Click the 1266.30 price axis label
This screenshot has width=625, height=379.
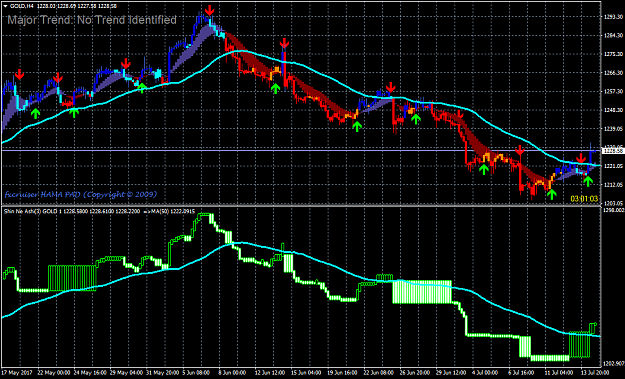click(x=613, y=73)
